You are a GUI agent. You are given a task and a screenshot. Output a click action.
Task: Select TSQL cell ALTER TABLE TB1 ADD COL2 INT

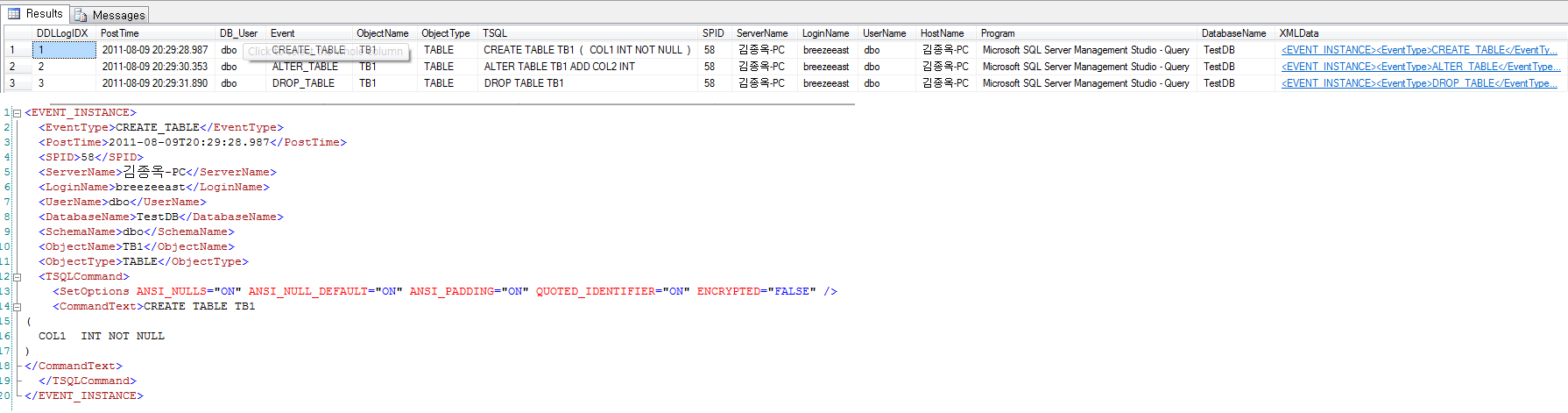point(589,67)
